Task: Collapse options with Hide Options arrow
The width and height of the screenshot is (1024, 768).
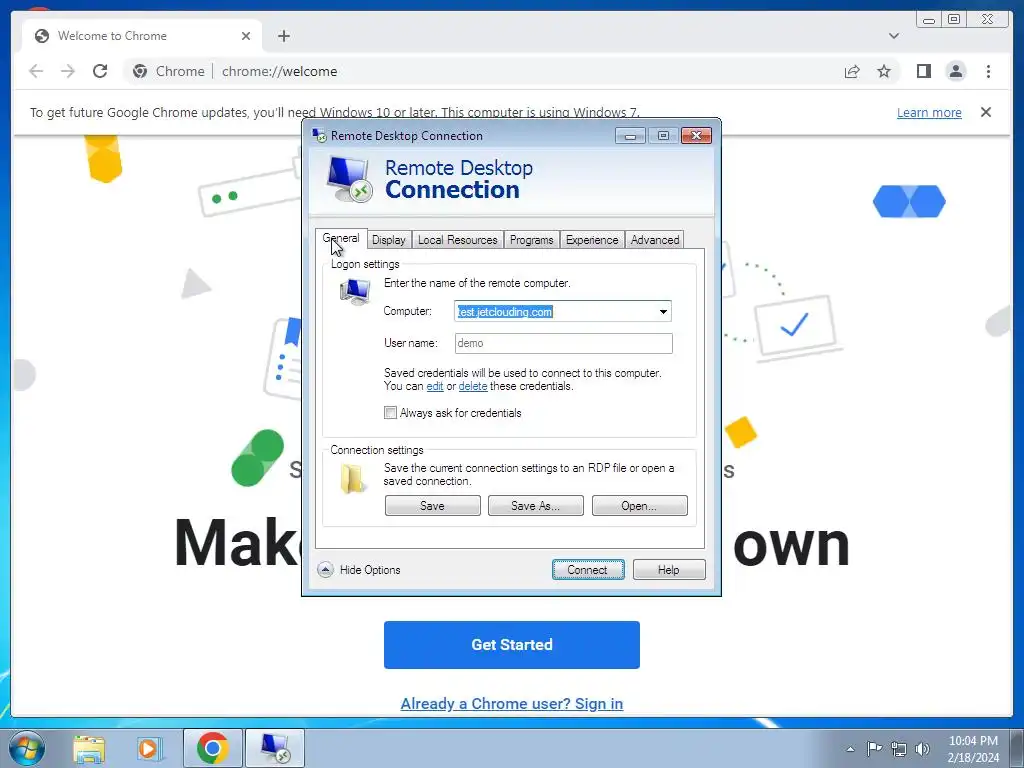Action: point(325,569)
